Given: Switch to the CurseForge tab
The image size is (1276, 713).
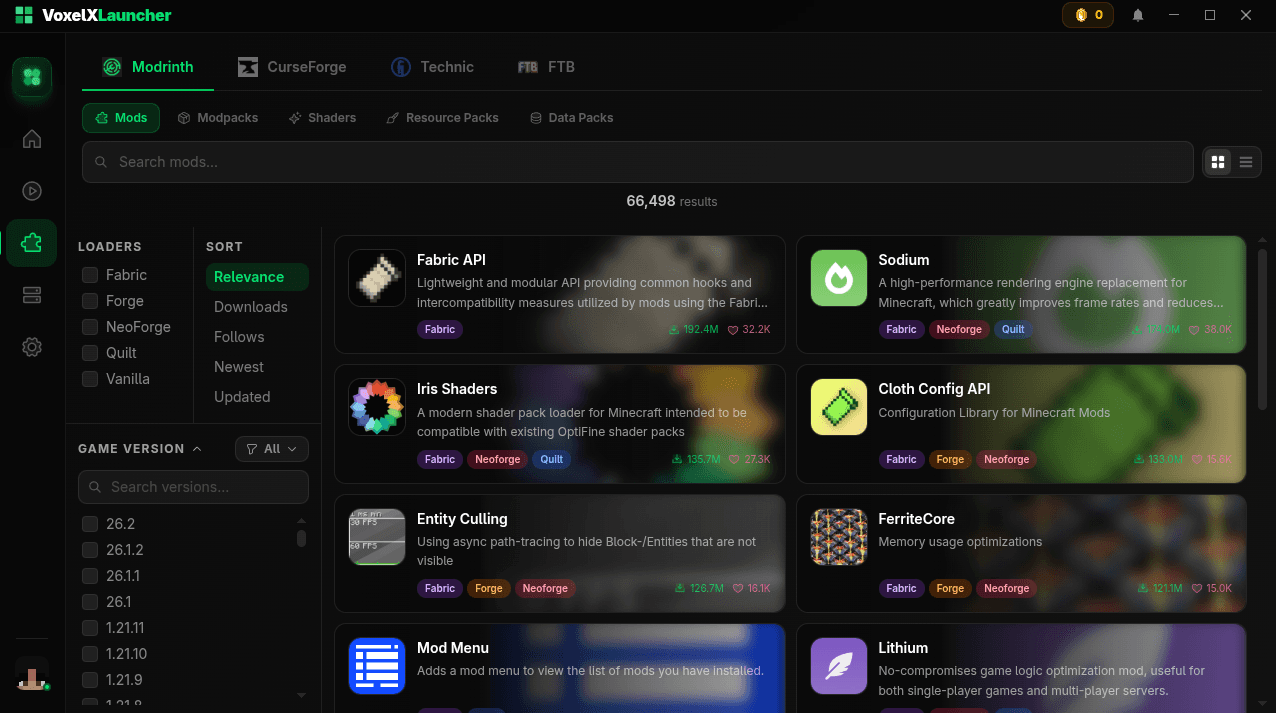Looking at the screenshot, I should point(292,67).
